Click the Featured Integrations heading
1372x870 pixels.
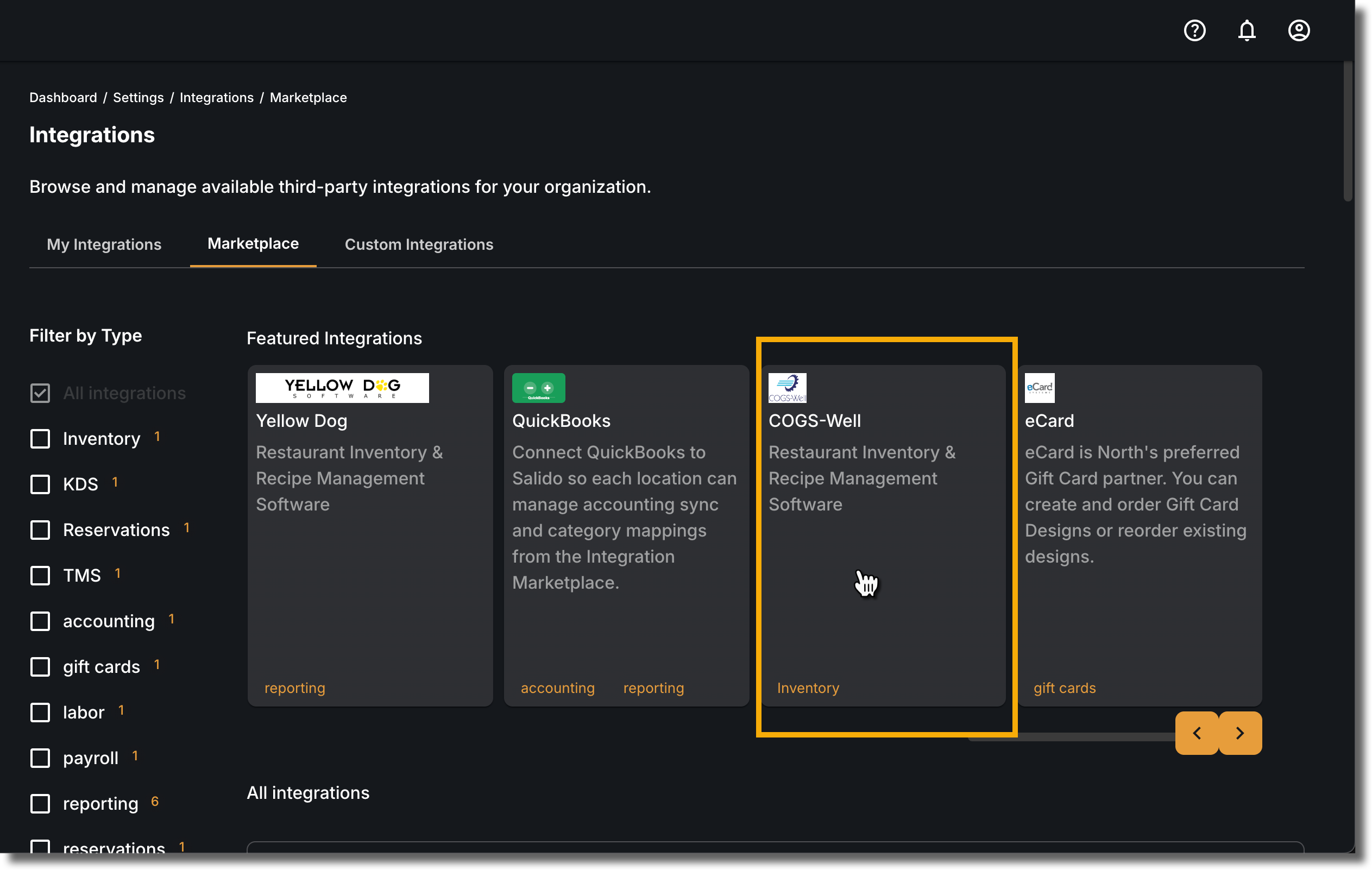335,338
